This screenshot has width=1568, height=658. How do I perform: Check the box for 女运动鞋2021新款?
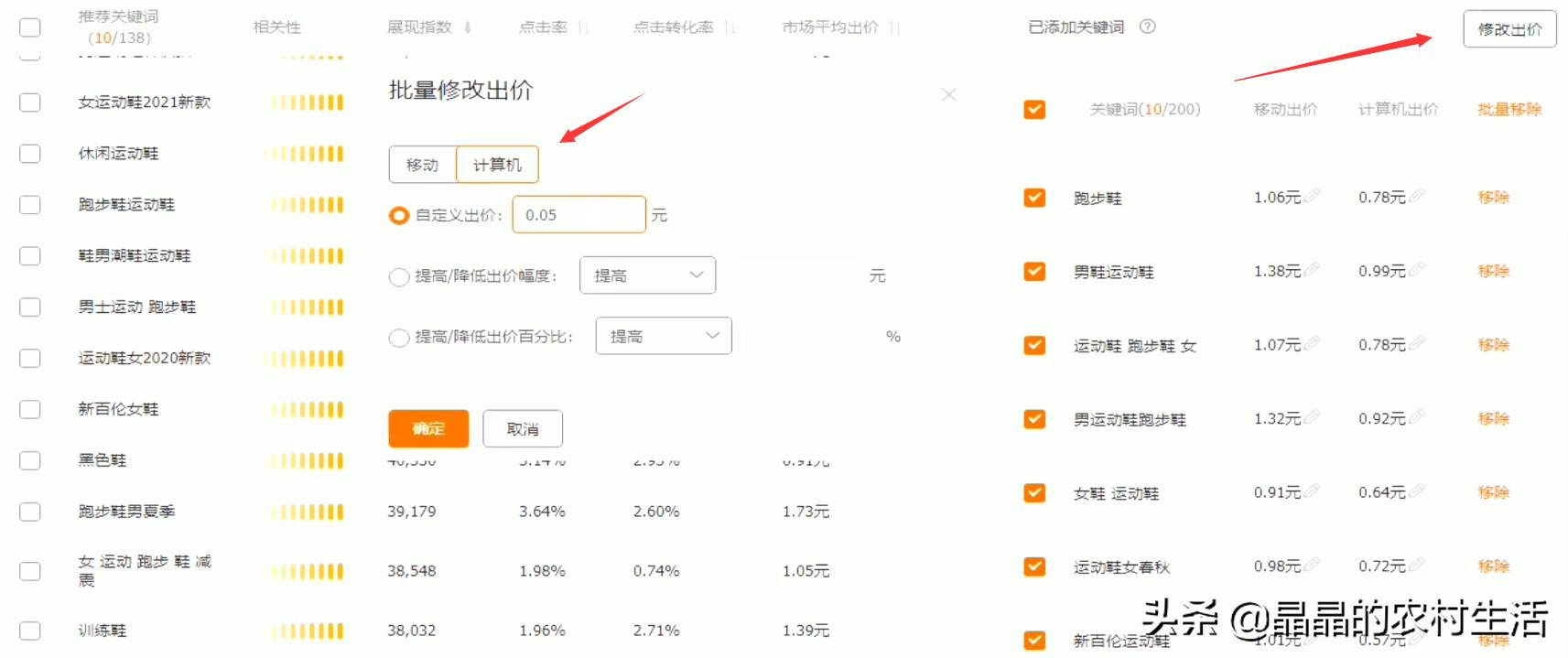click(30, 102)
